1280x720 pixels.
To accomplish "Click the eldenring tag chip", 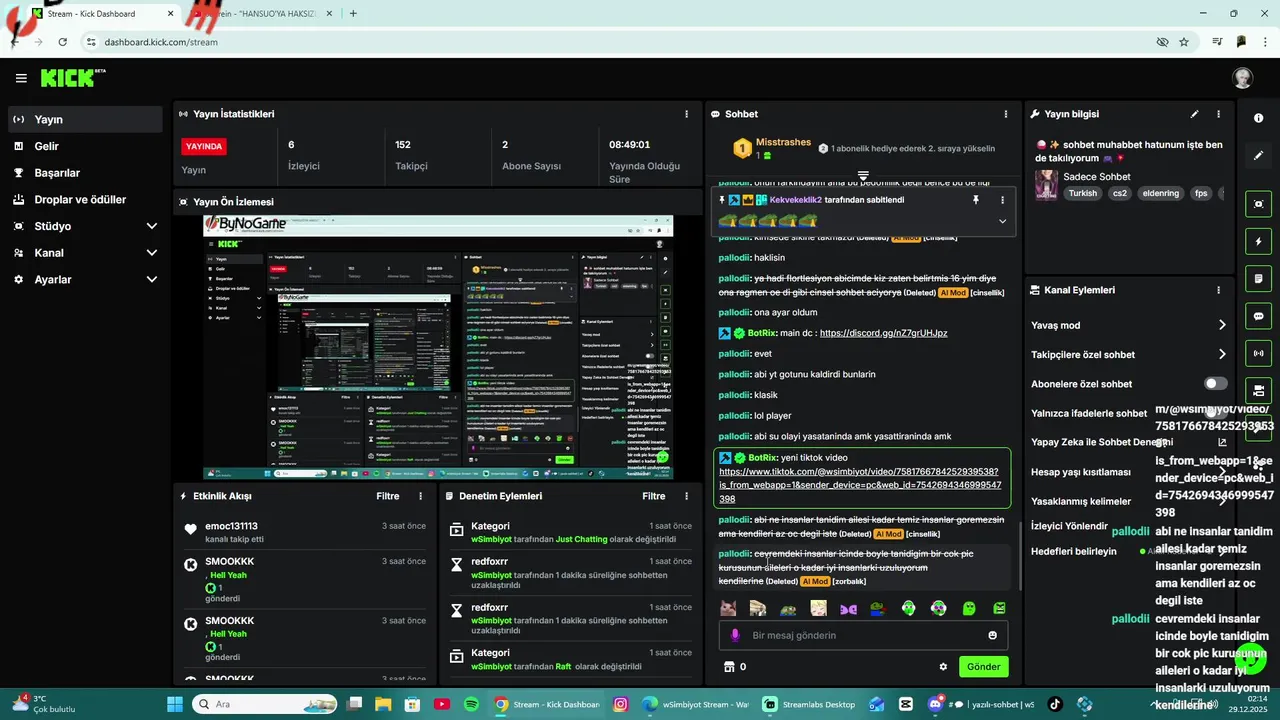I will [1161, 193].
